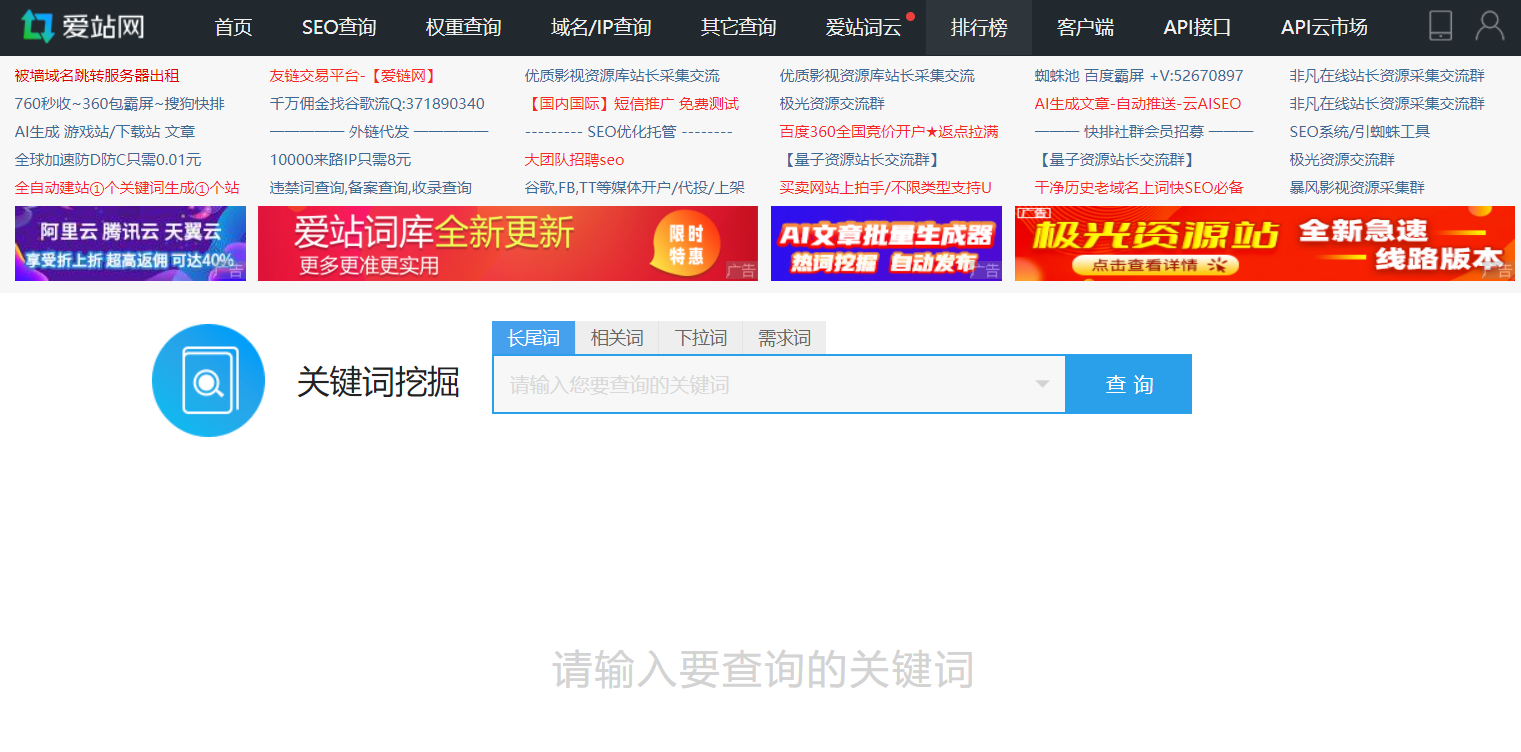Open the 爱站词库全新更新 banner
This screenshot has width=1521, height=752.
coord(508,243)
